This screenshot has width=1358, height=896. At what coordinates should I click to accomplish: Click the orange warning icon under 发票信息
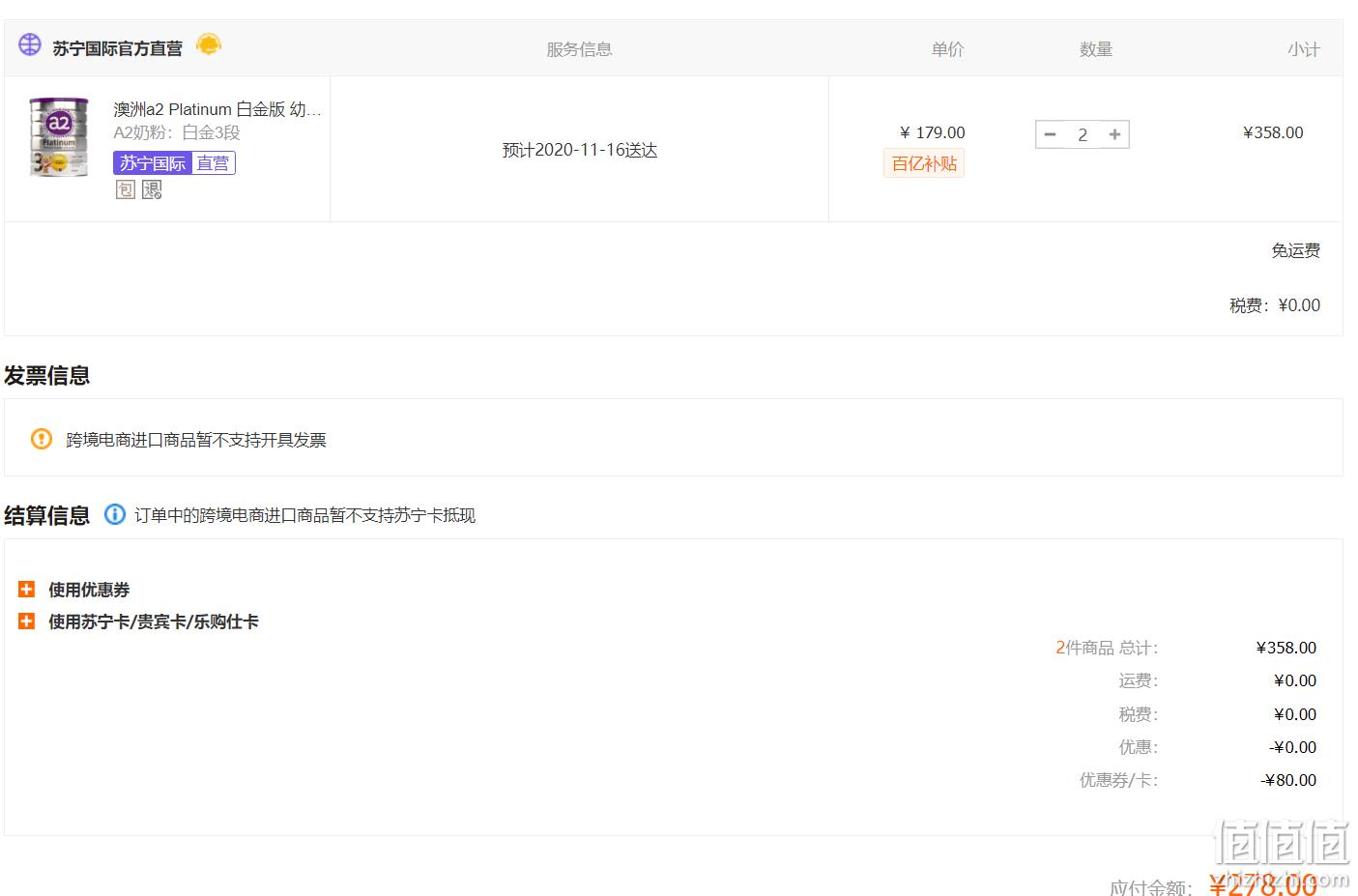[42, 439]
